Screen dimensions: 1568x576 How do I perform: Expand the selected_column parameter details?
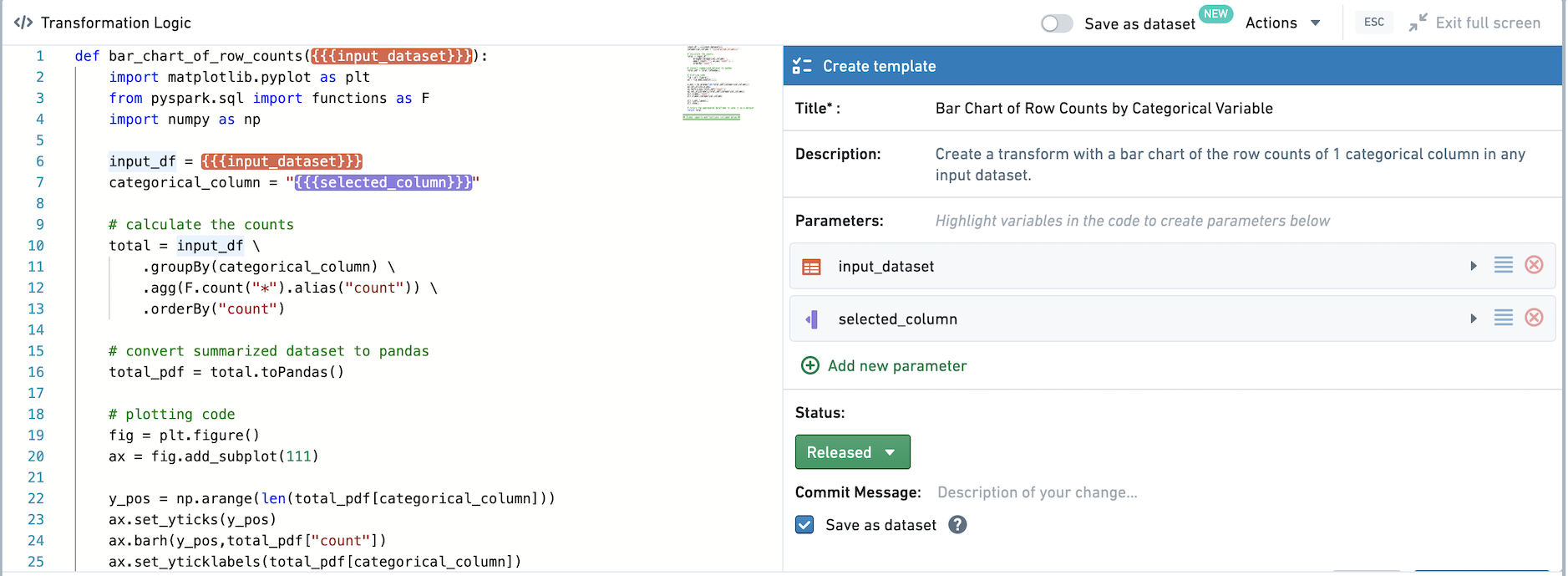tap(1474, 319)
